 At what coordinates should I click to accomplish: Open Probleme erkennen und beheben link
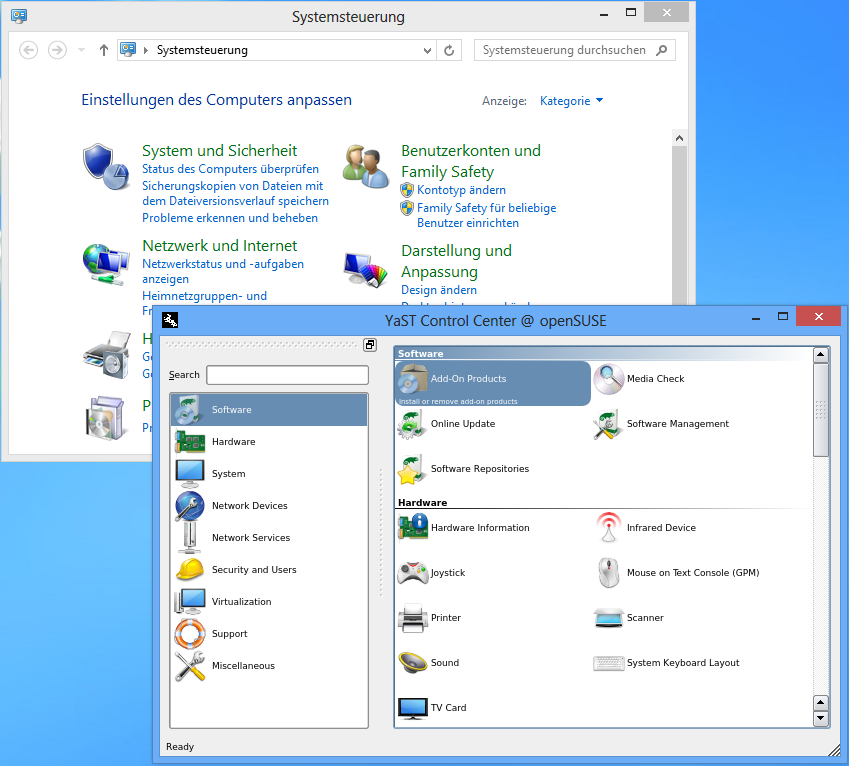230,218
